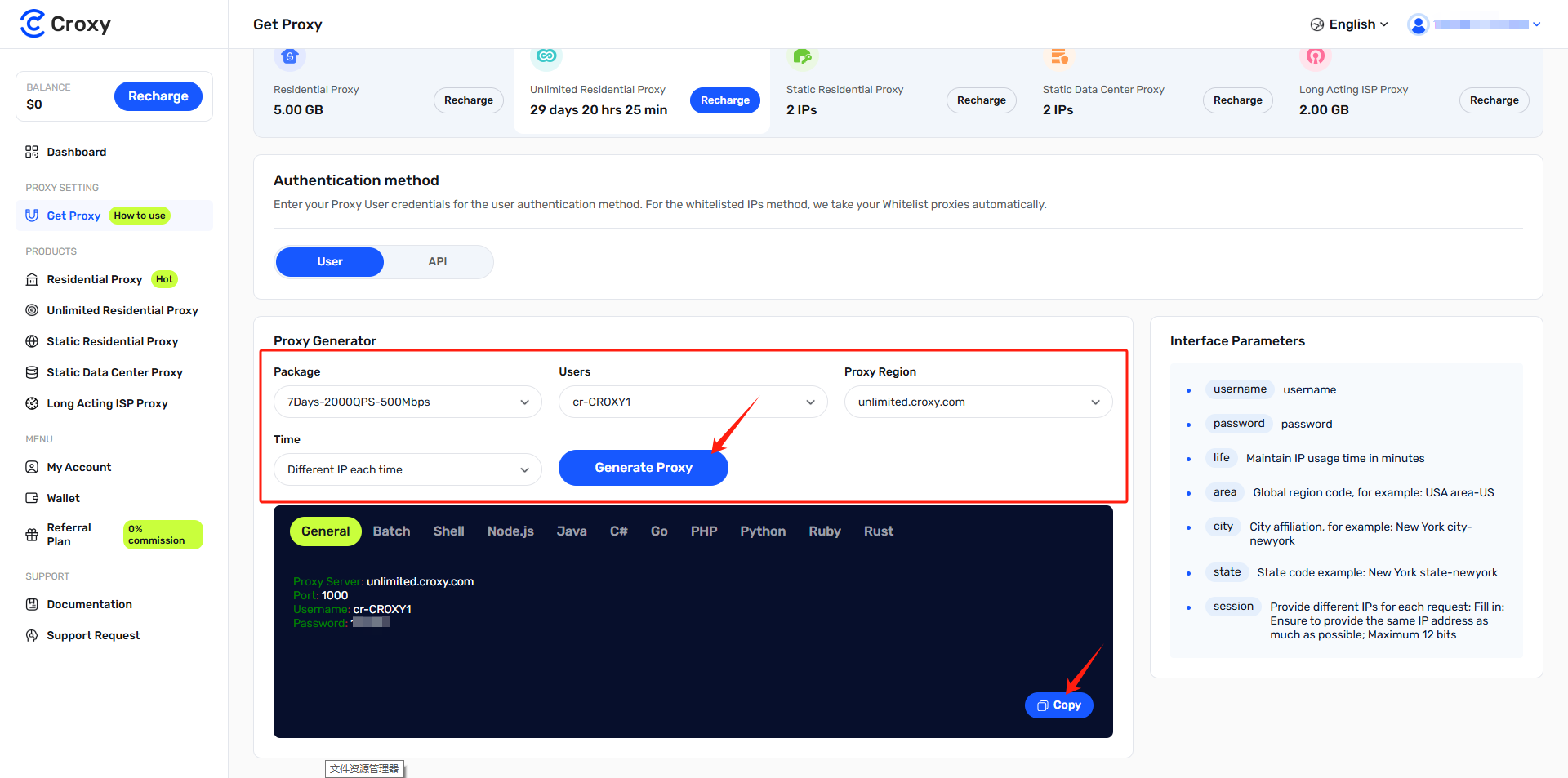Screen dimensions: 1568x778
Task: Click the Referral Plan gift icon
Action: coord(32,535)
